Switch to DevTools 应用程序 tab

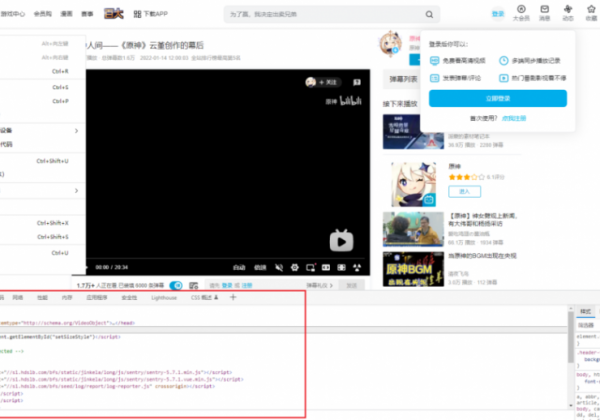click(x=97, y=298)
